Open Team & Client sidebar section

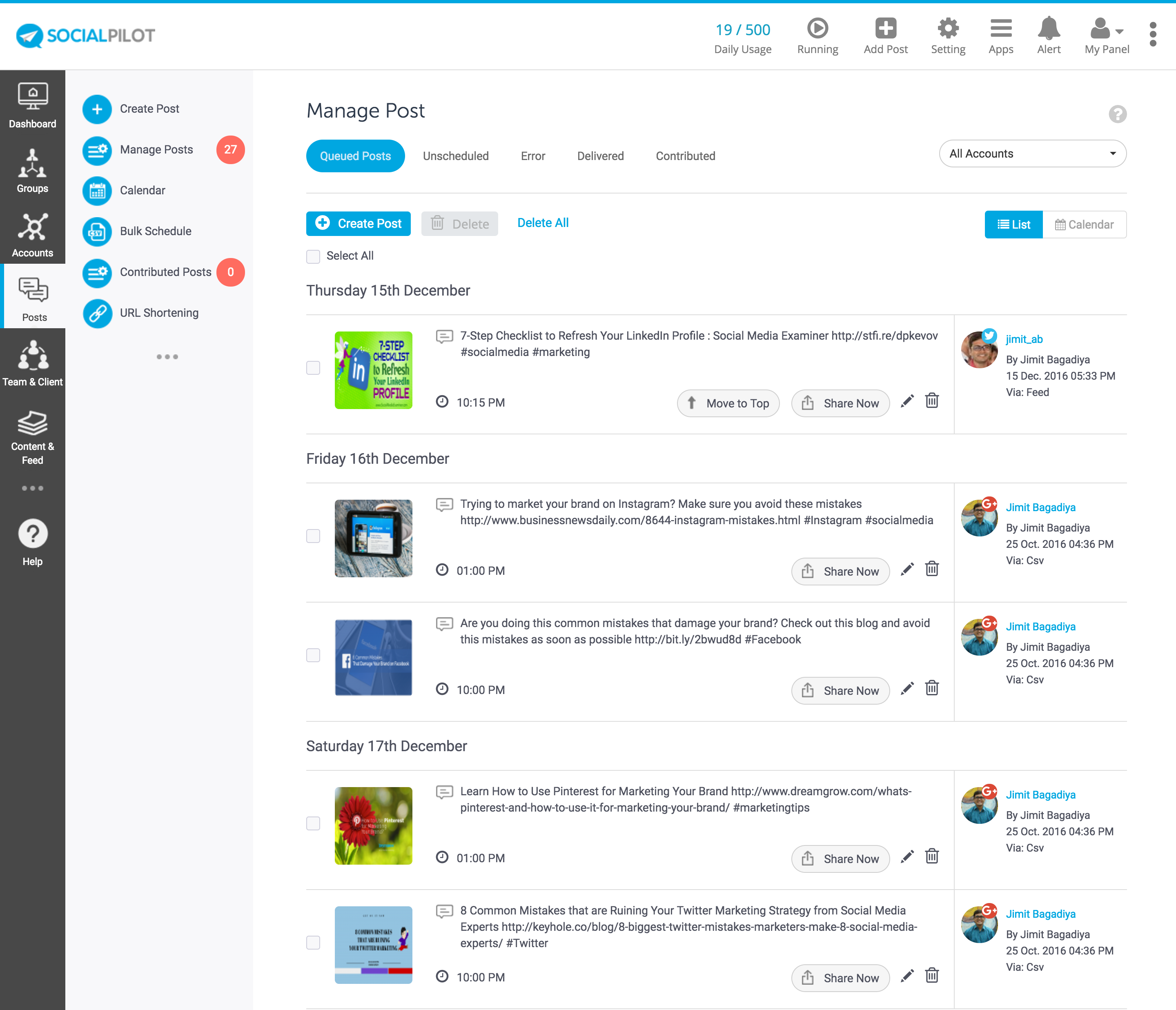click(32, 364)
